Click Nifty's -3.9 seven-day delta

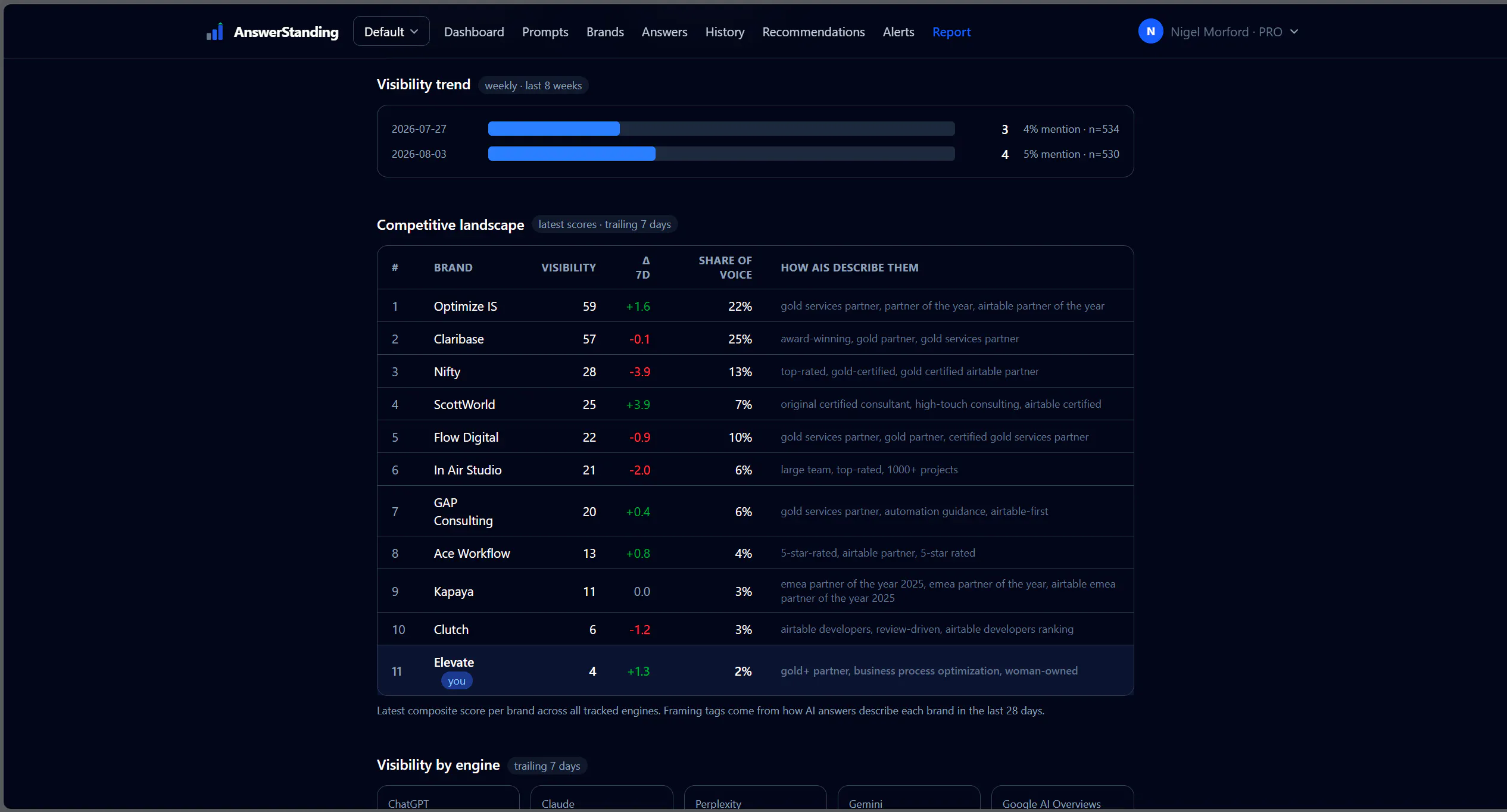coord(639,371)
